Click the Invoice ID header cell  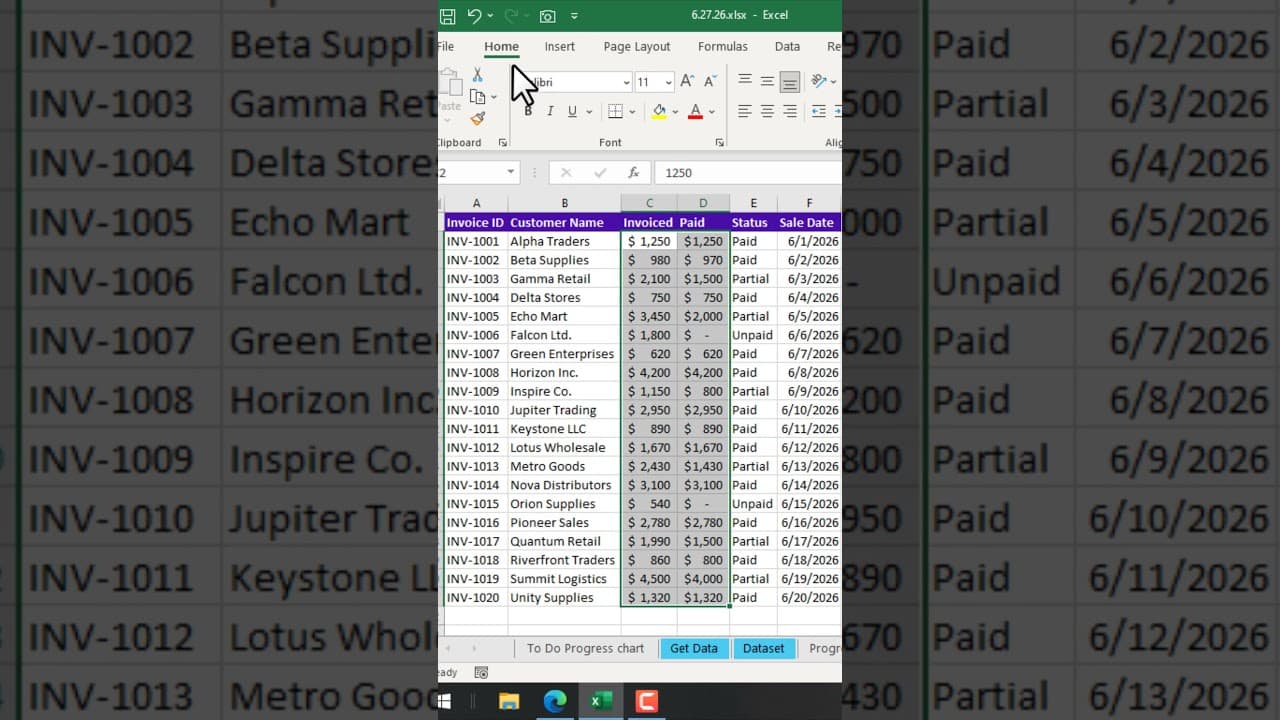pos(475,222)
